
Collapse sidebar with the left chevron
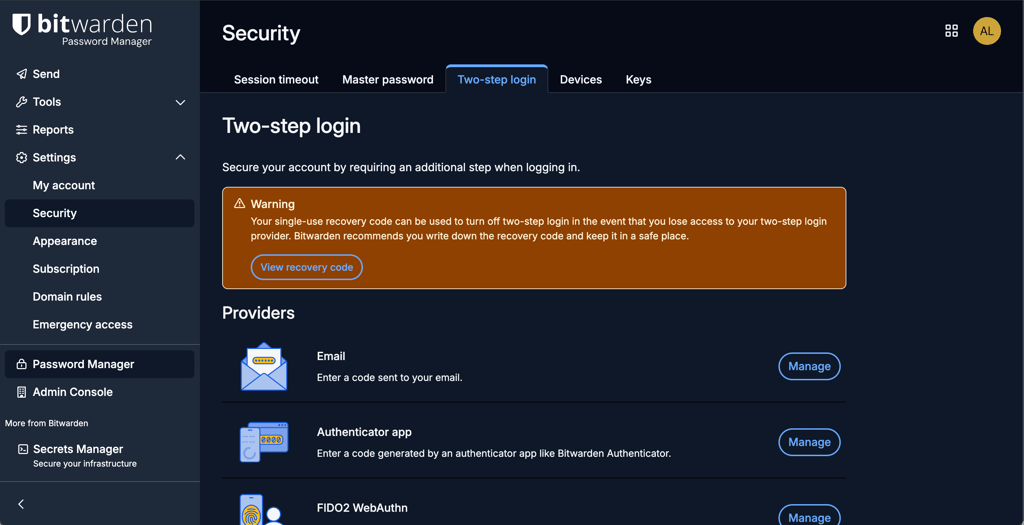point(21,504)
